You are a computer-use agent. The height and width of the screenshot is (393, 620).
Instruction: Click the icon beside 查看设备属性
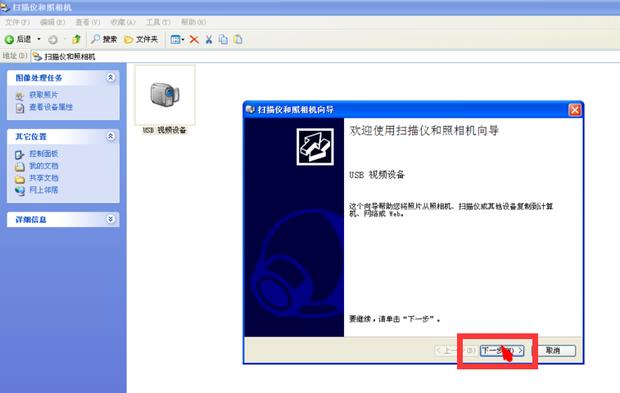click(20, 108)
